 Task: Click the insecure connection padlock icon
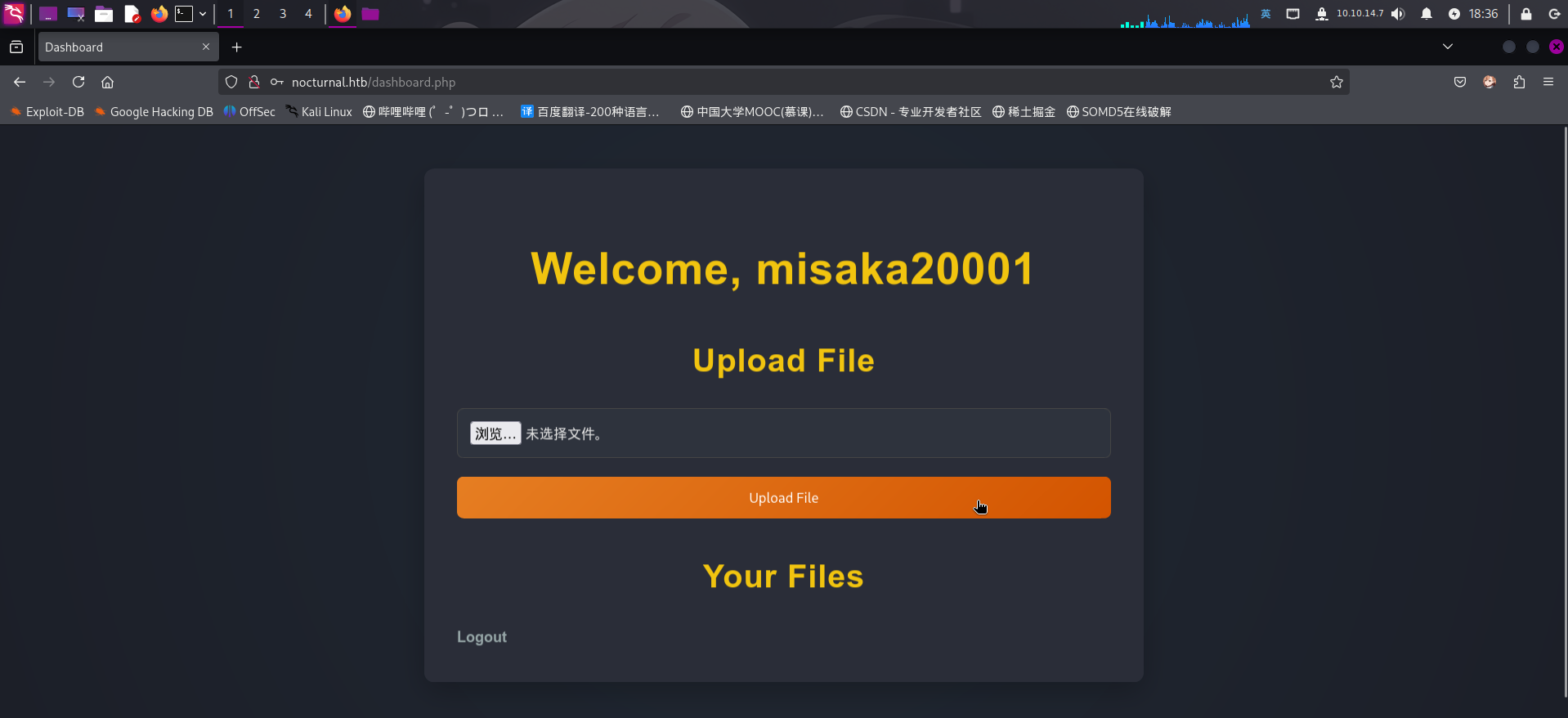click(x=254, y=82)
